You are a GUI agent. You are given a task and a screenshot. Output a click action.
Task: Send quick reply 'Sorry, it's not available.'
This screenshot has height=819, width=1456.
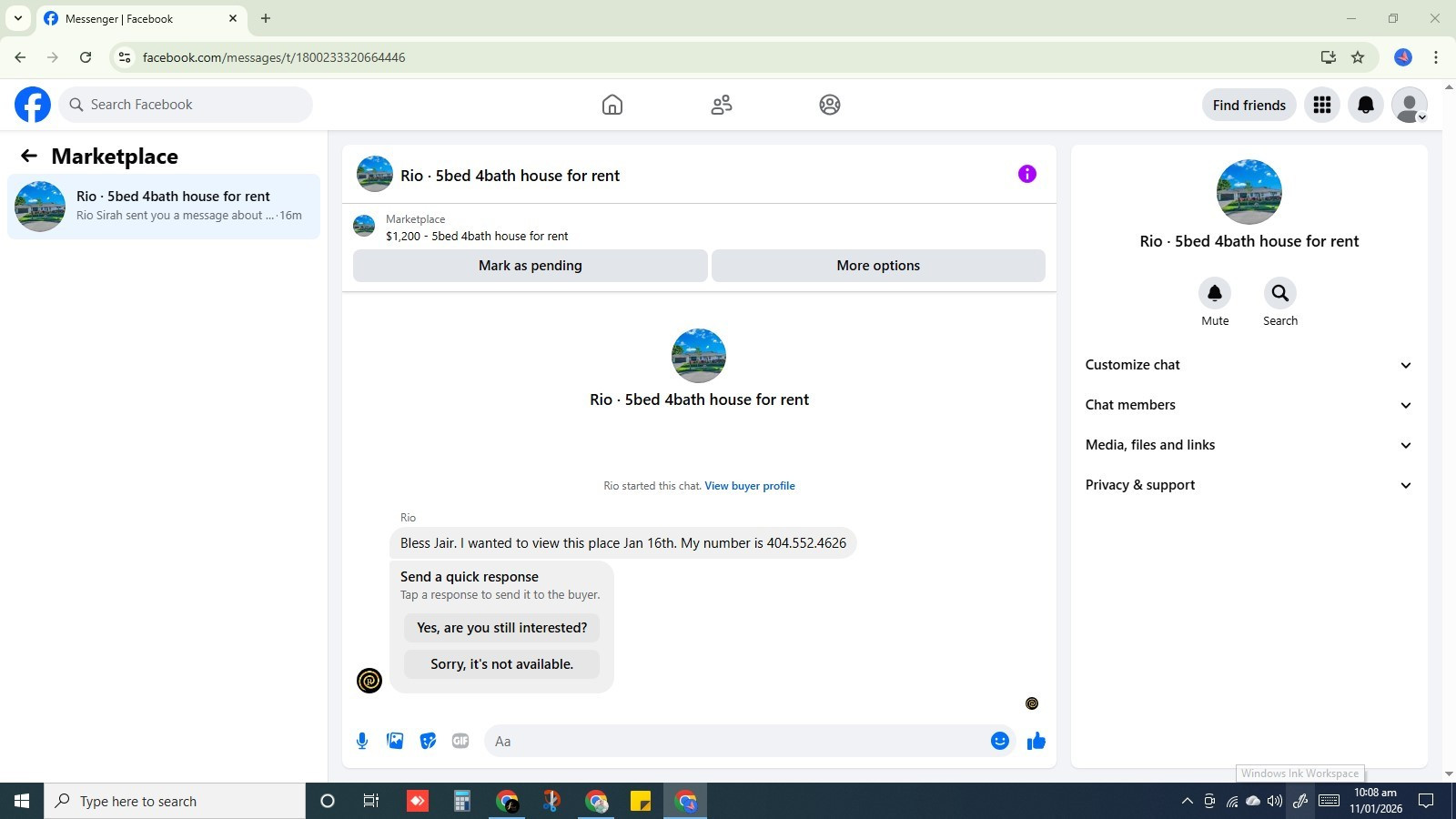point(502,664)
